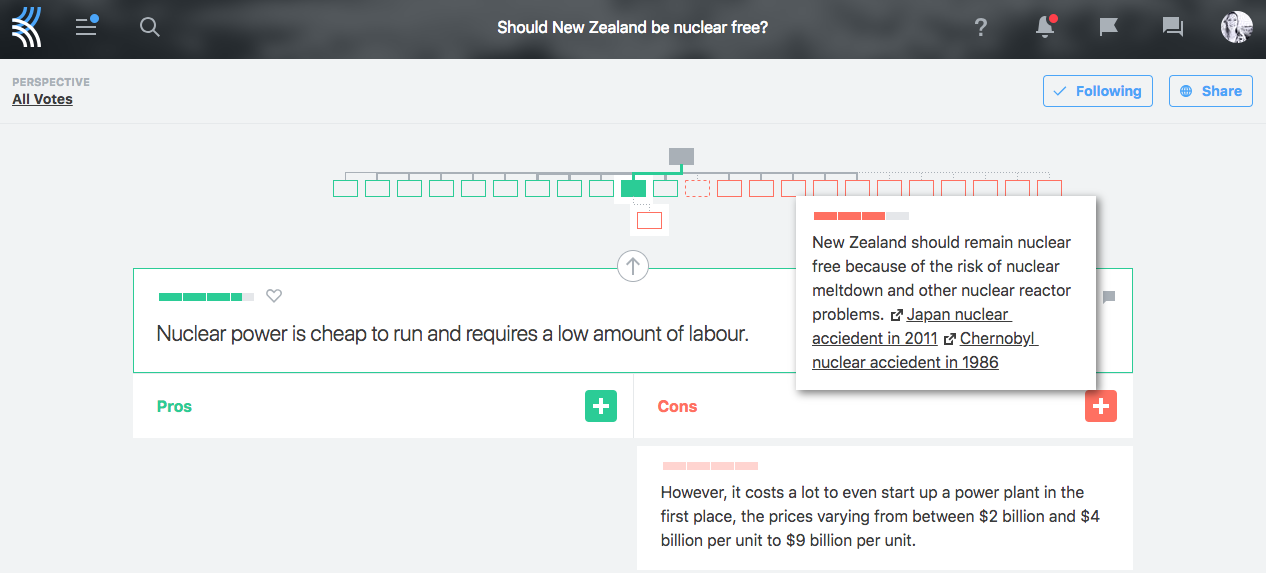Open the help question mark
The height and width of the screenshot is (573, 1266).
pos(981,28)
